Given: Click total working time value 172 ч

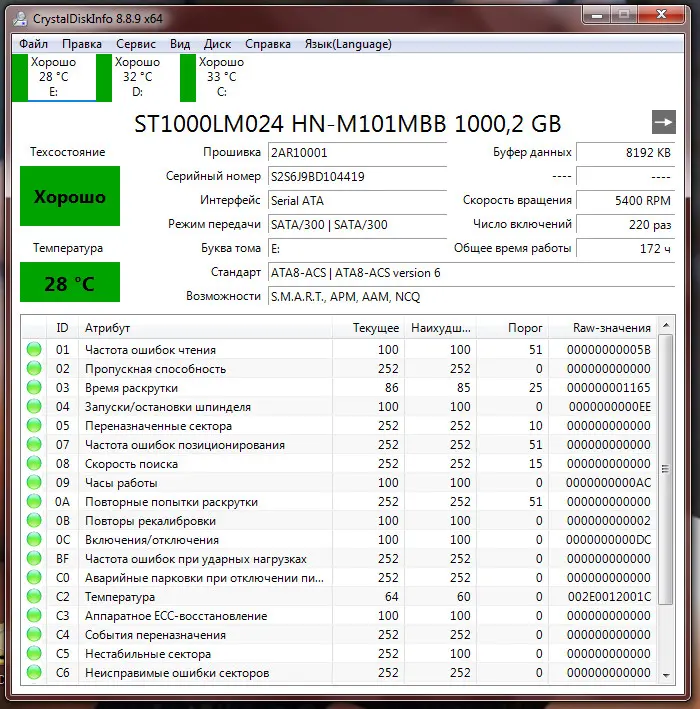Looking at the screenshot, I should click(x=625, y=248).
